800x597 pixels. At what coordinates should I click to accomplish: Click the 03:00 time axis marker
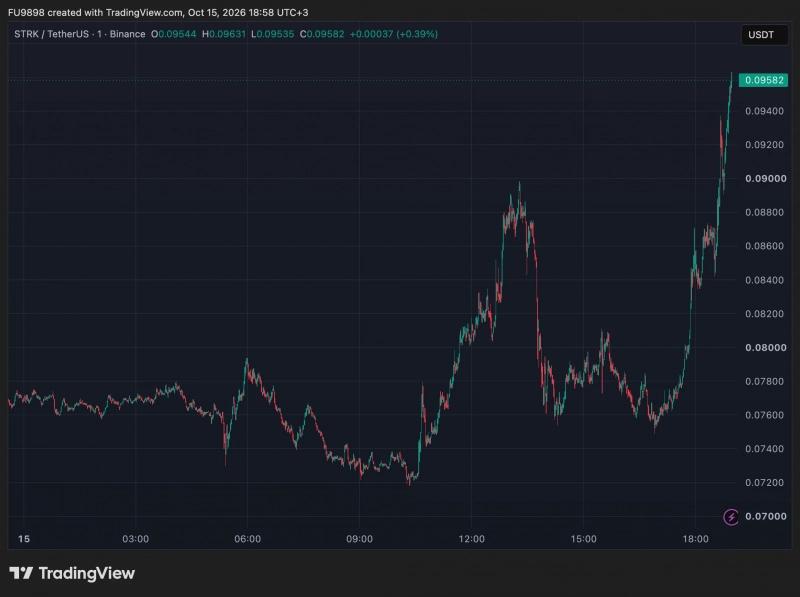pyautogui.click(x=136, y=539)
